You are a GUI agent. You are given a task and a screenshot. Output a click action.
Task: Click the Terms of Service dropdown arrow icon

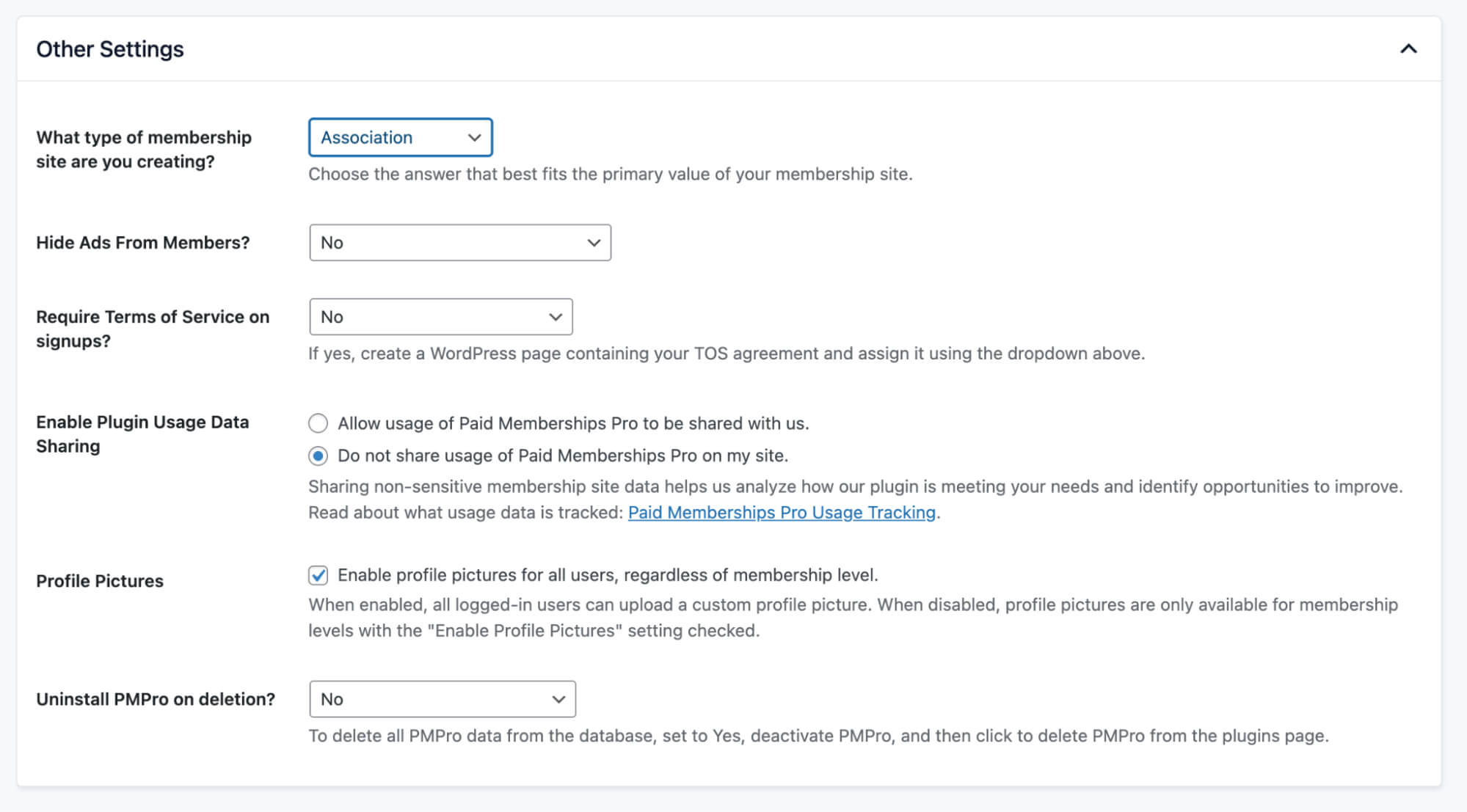(554, 317)
